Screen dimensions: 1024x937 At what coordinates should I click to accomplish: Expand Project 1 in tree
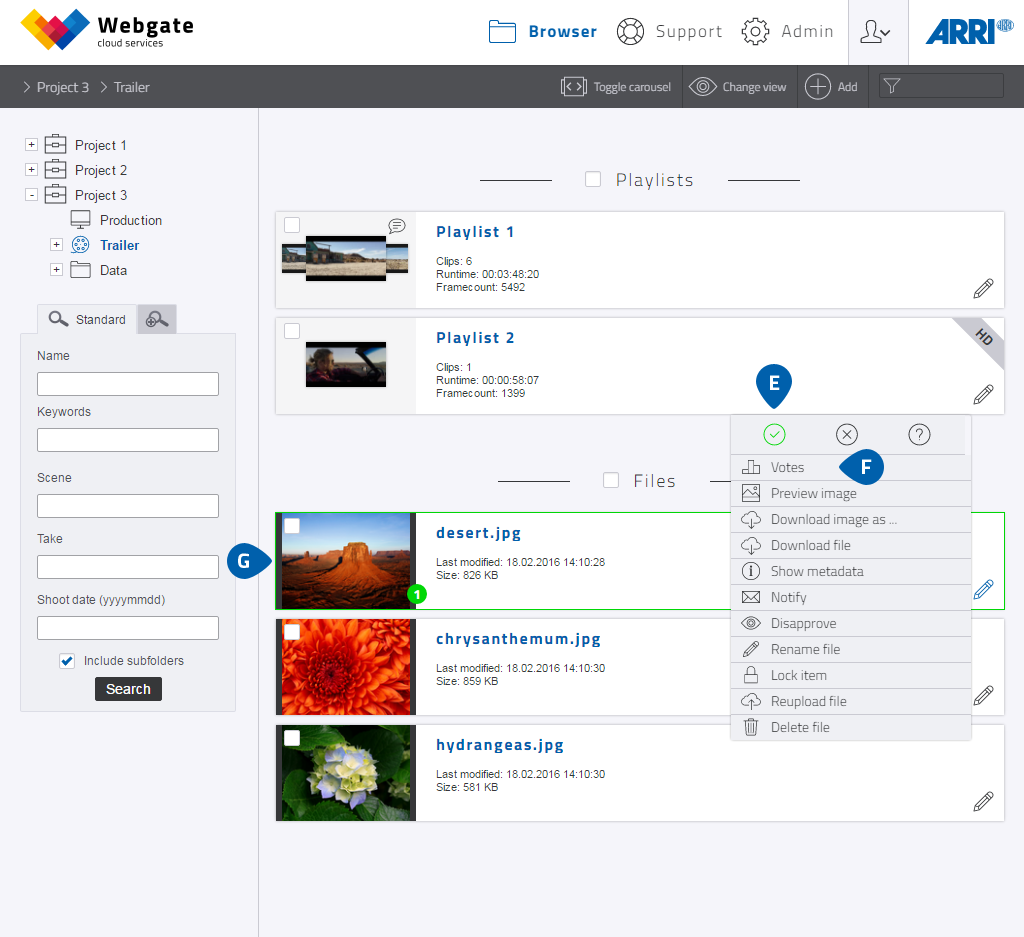point(31,144)
